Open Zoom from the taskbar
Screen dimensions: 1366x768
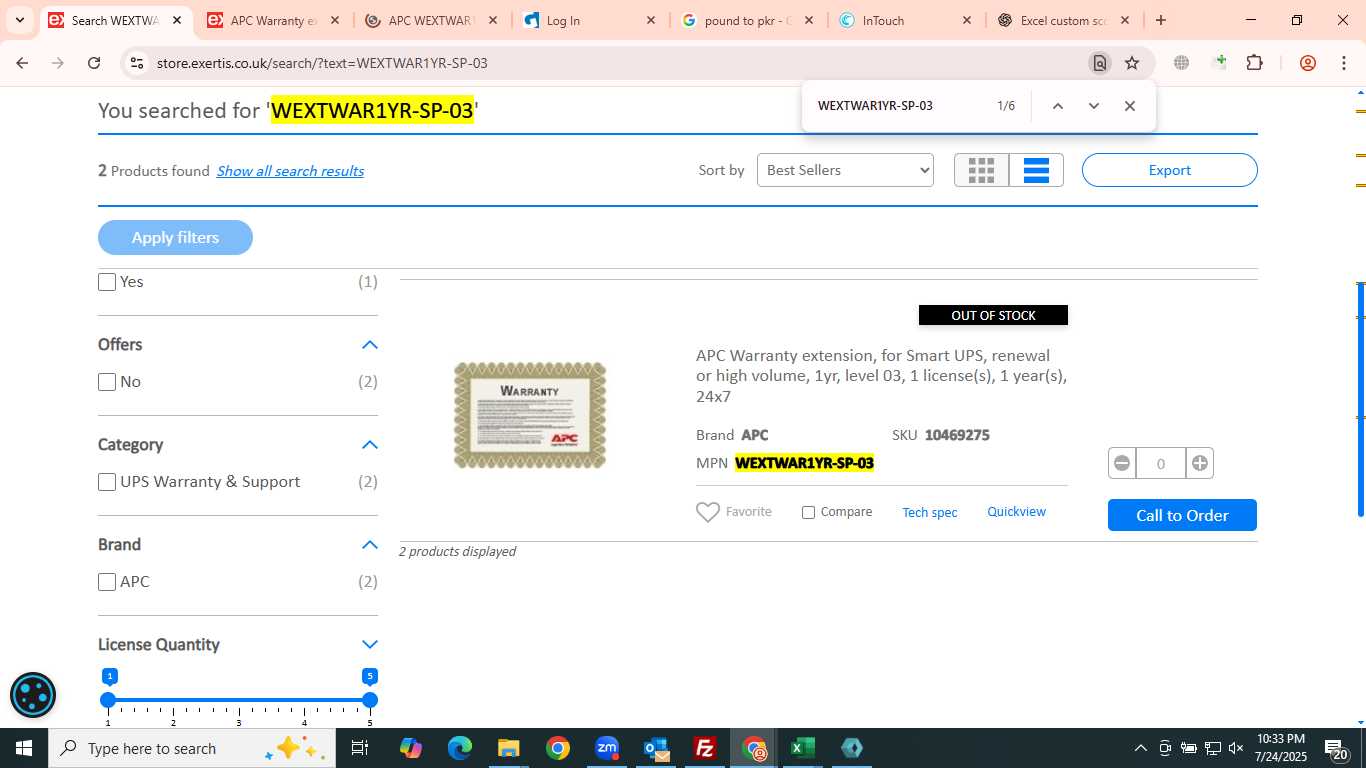(x=607, y=748)
